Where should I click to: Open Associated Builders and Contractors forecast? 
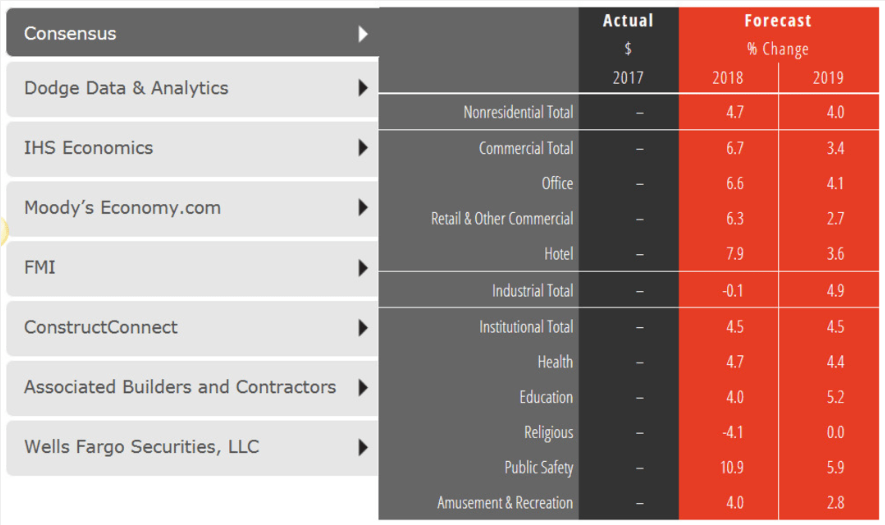coord(180,387)
